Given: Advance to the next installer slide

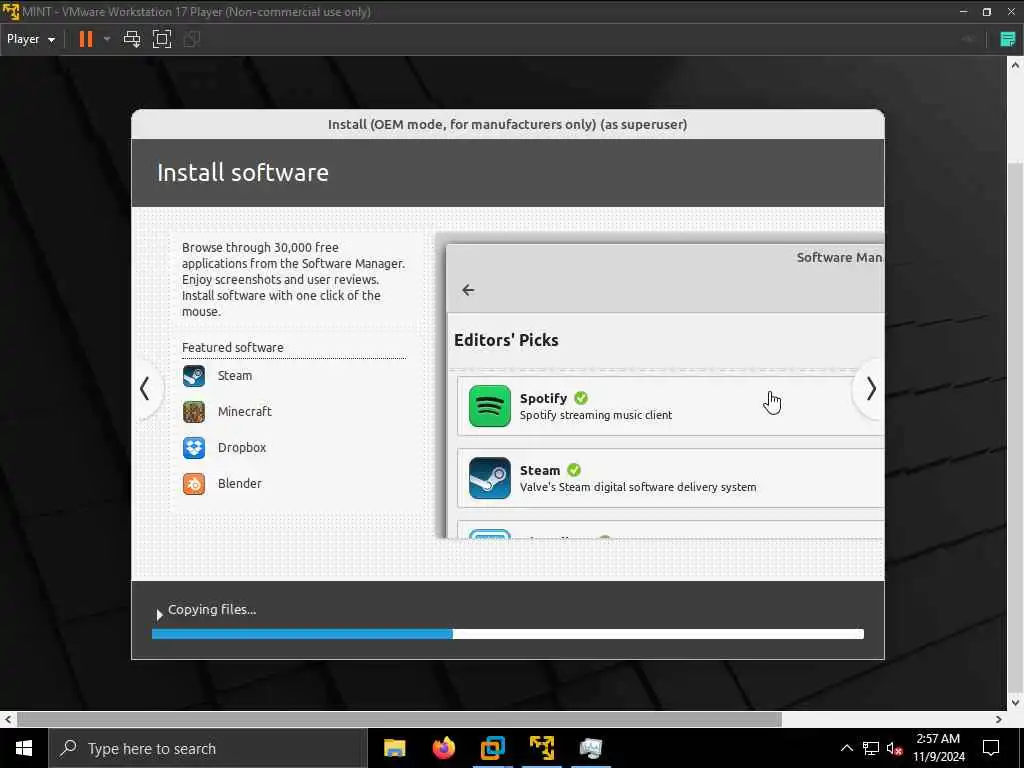Looking at the screenshot, I should click(x=871, y=389).
